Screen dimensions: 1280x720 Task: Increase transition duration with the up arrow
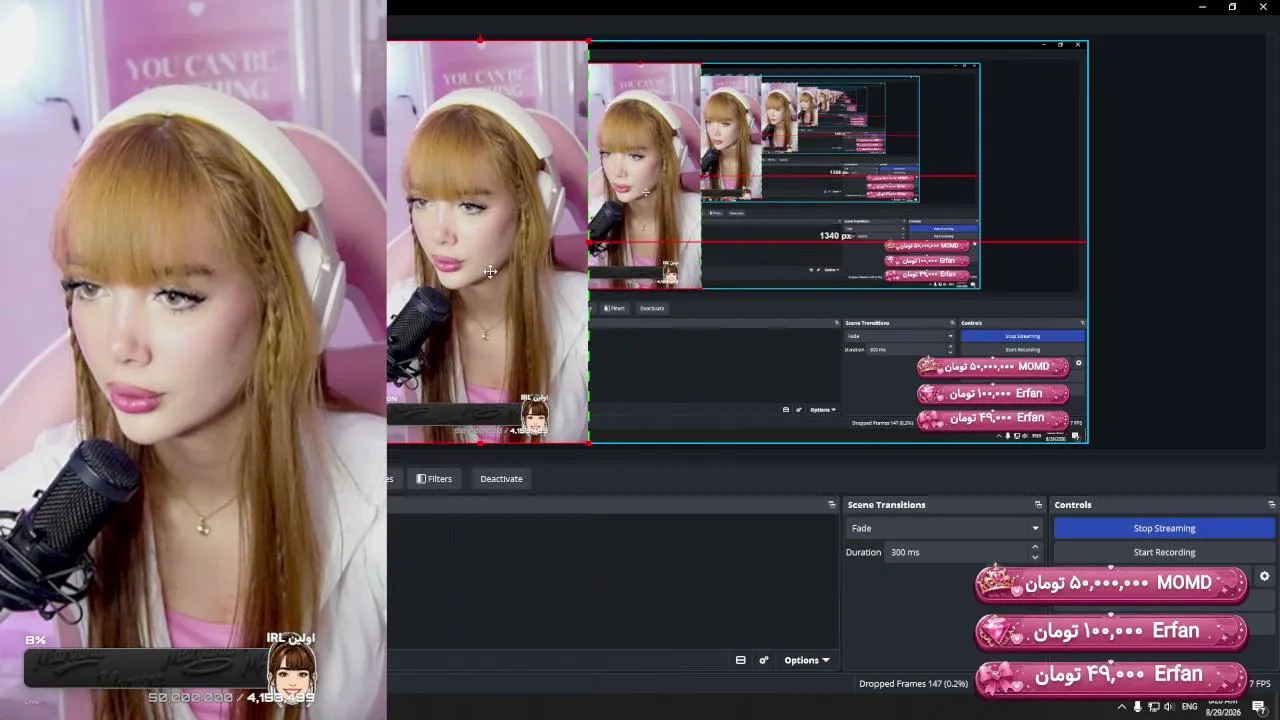coord(1035,547)
